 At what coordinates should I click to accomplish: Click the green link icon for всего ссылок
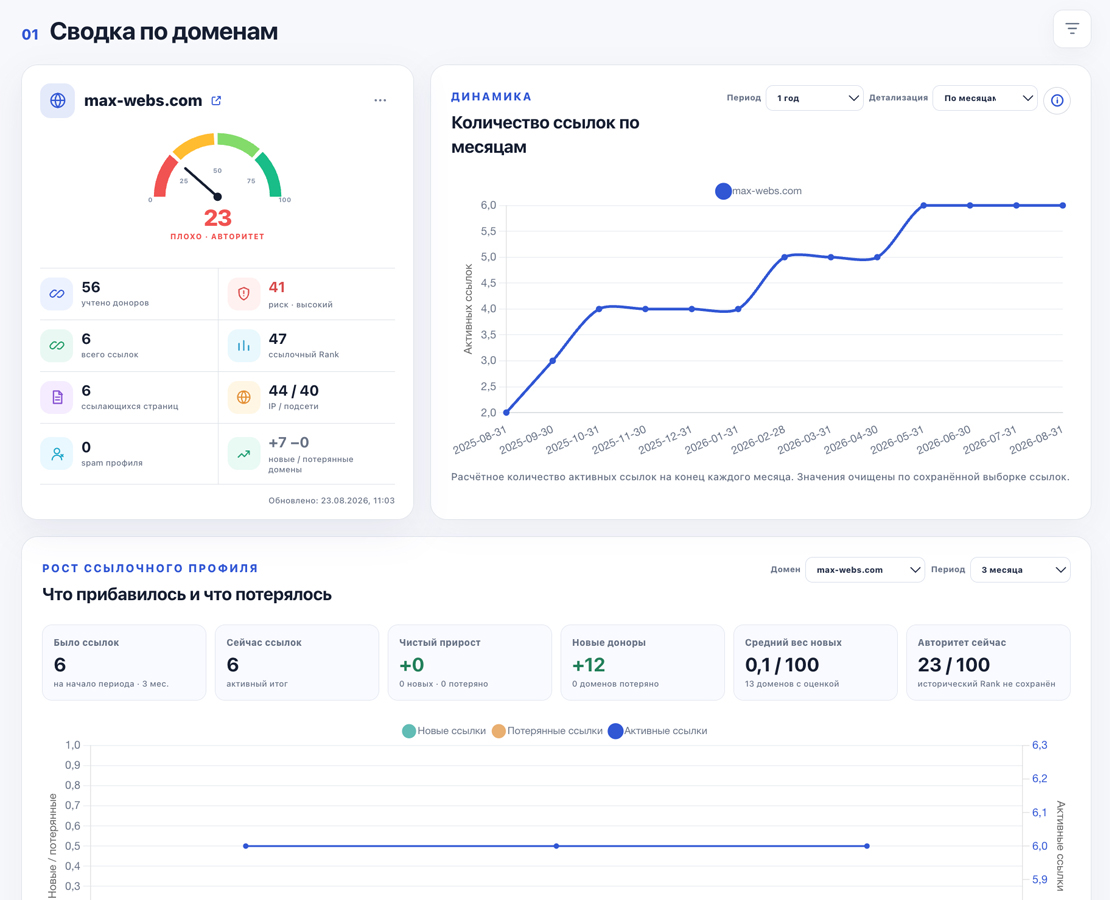pos(57,346)
